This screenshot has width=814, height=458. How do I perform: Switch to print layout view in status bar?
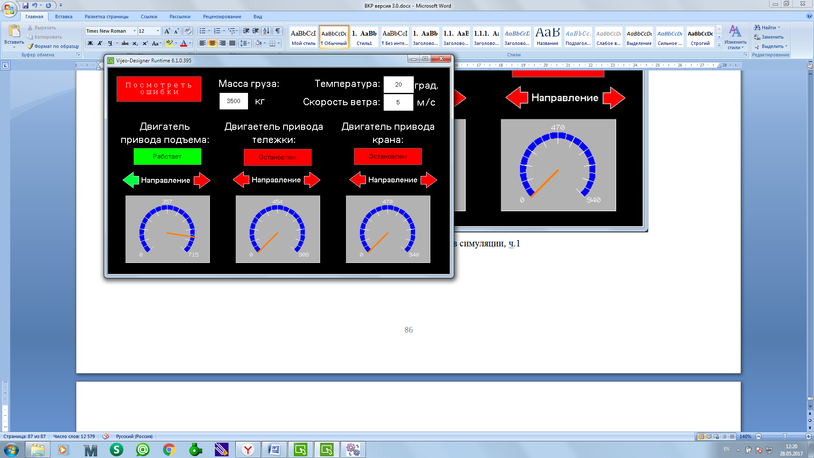pos(701,436)
